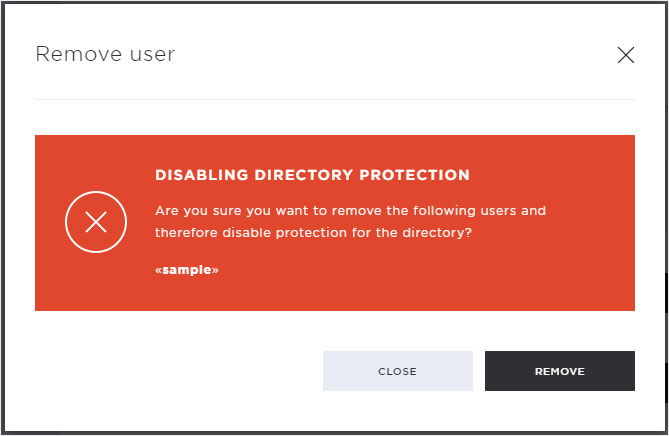Cancel using the CLOSE button
Screen dimensions: 669x436
[x=398, y=371]
